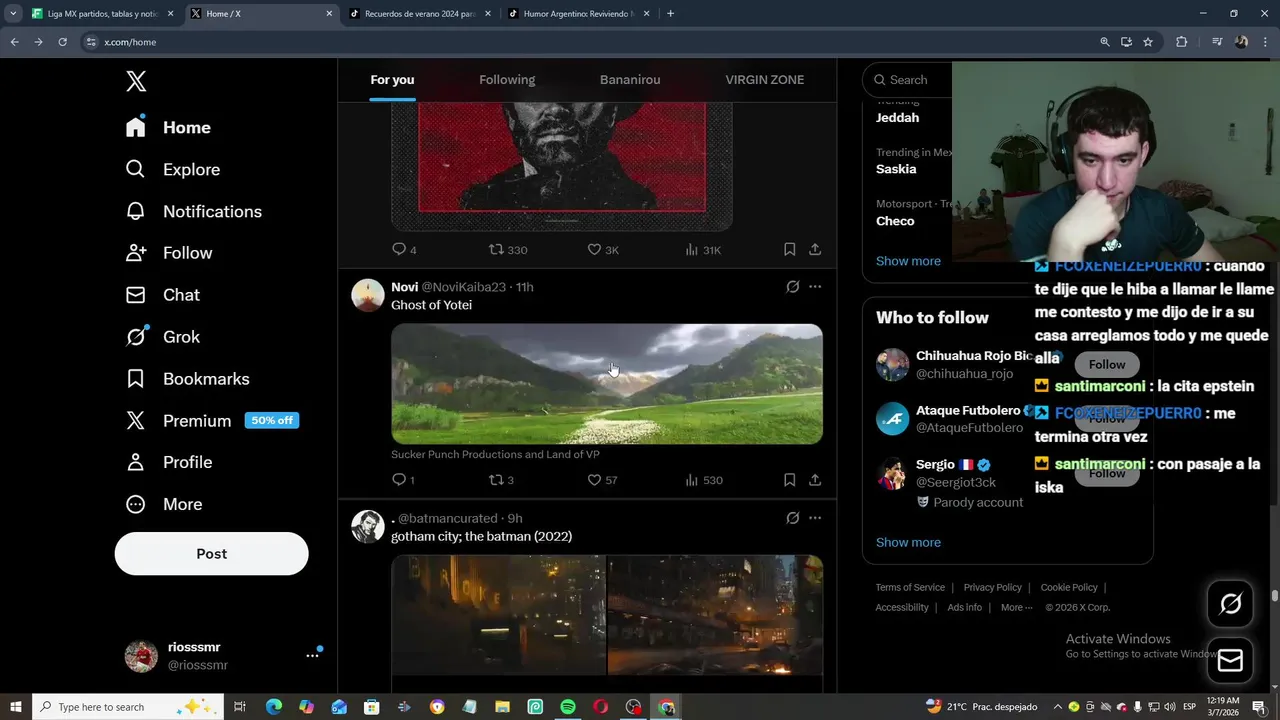The width and height of the screenshot is (1280, 720).
Task: Switch to the Following tab
Action: click(x=507, y=80)
